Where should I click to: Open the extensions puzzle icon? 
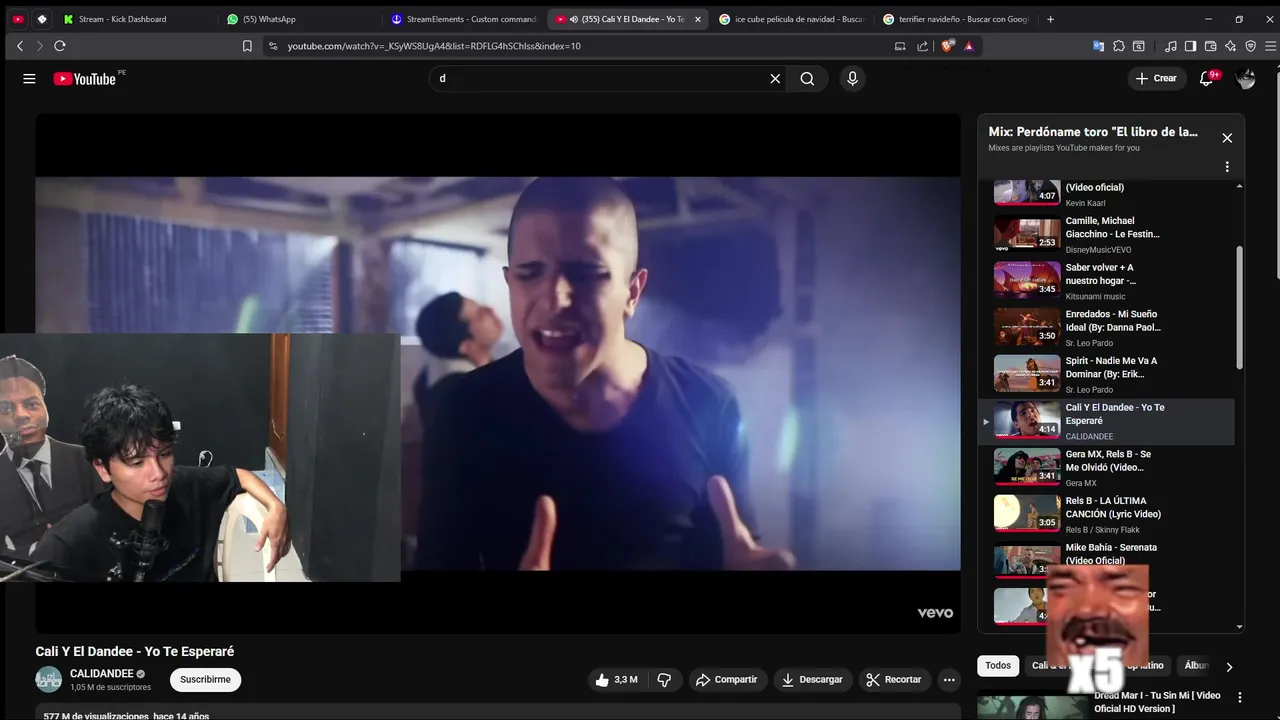pos(1119,46)
